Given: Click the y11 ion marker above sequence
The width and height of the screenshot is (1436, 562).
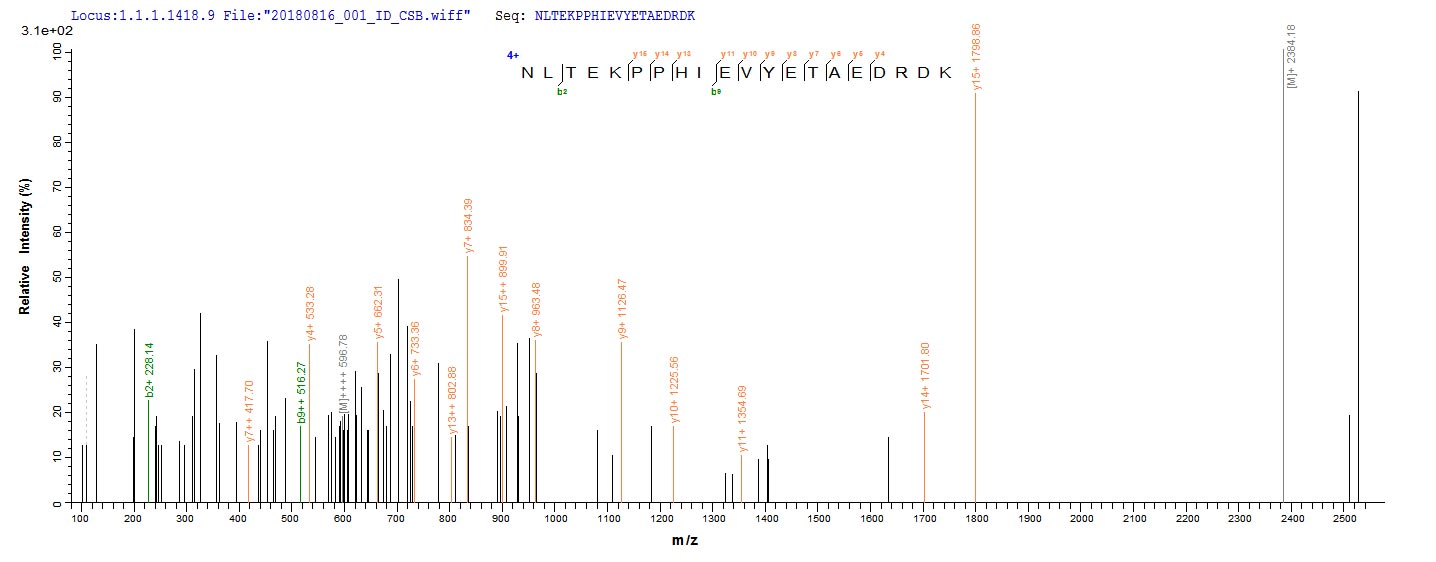Looking at the screenshot, I should coord(728,54).
